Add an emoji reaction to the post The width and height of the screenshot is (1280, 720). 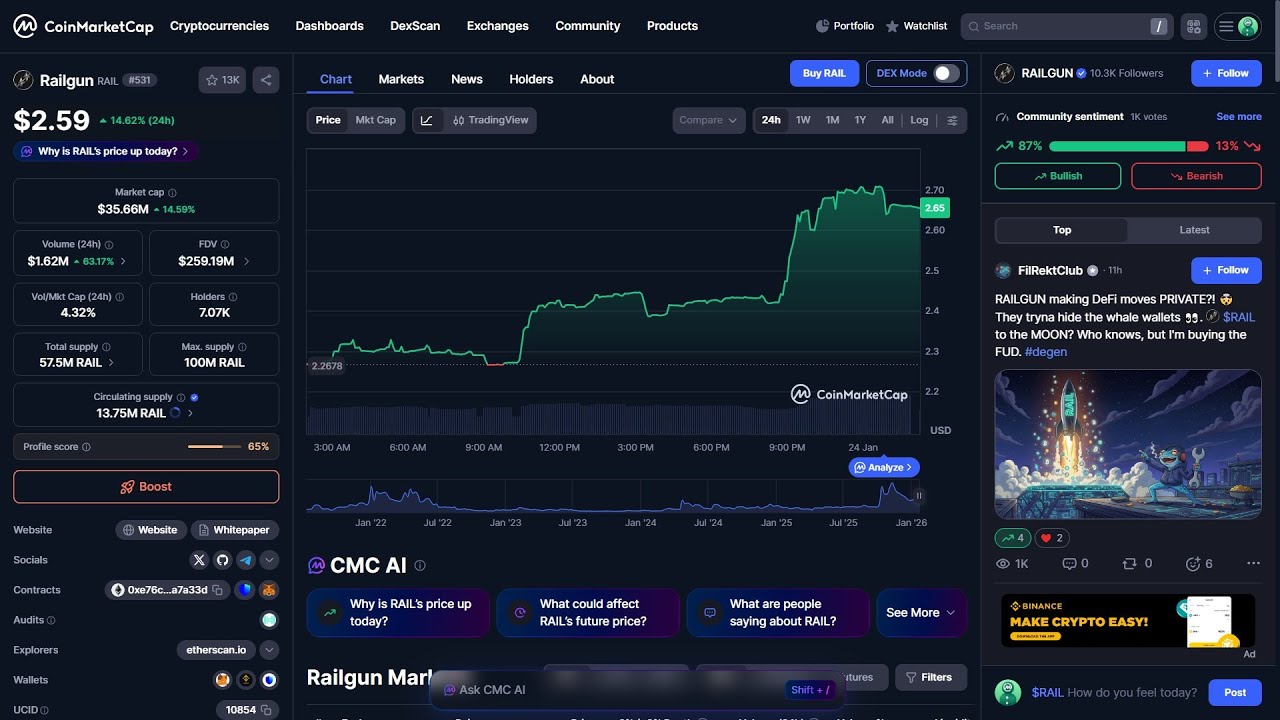click(x=1199, y=564)
